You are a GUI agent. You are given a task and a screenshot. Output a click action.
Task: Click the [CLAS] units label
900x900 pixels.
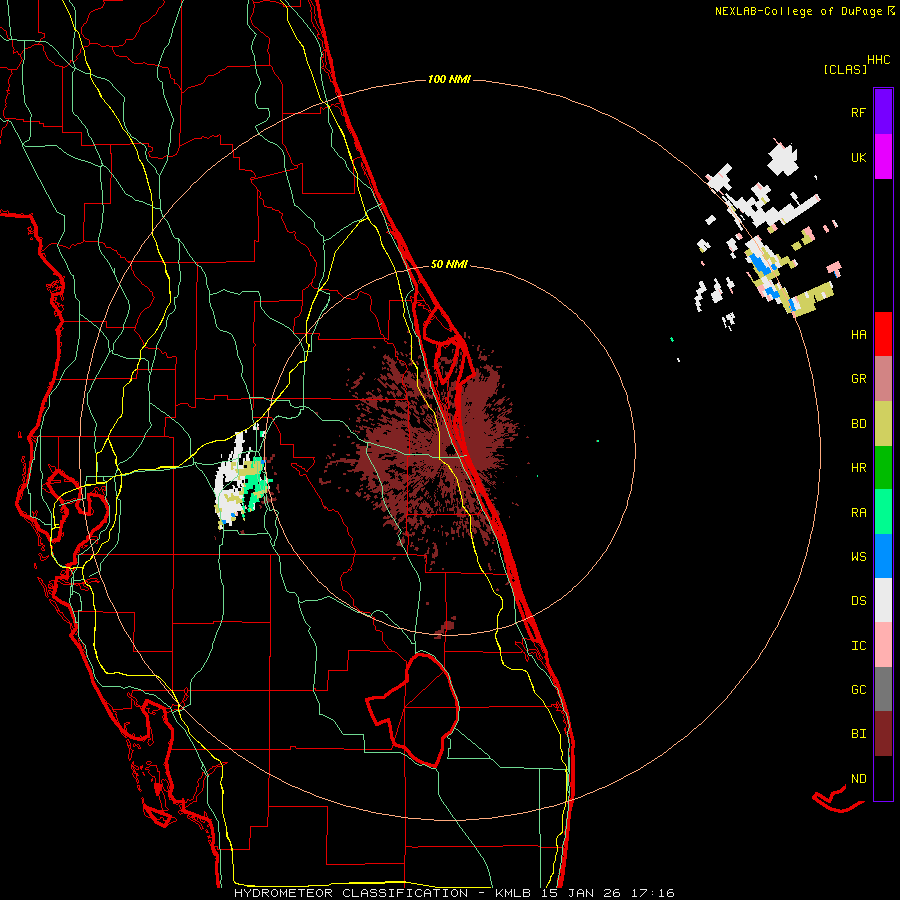tap(845, 69)
